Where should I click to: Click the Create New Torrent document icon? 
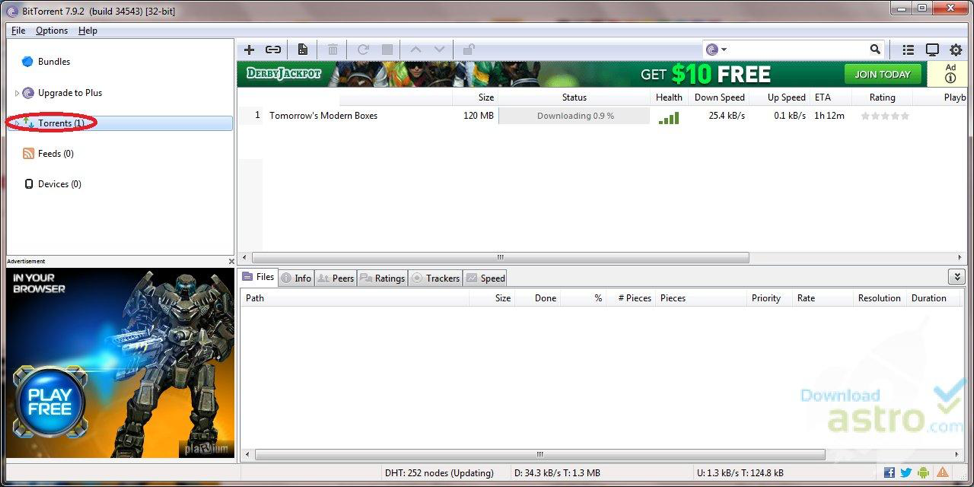303,50
